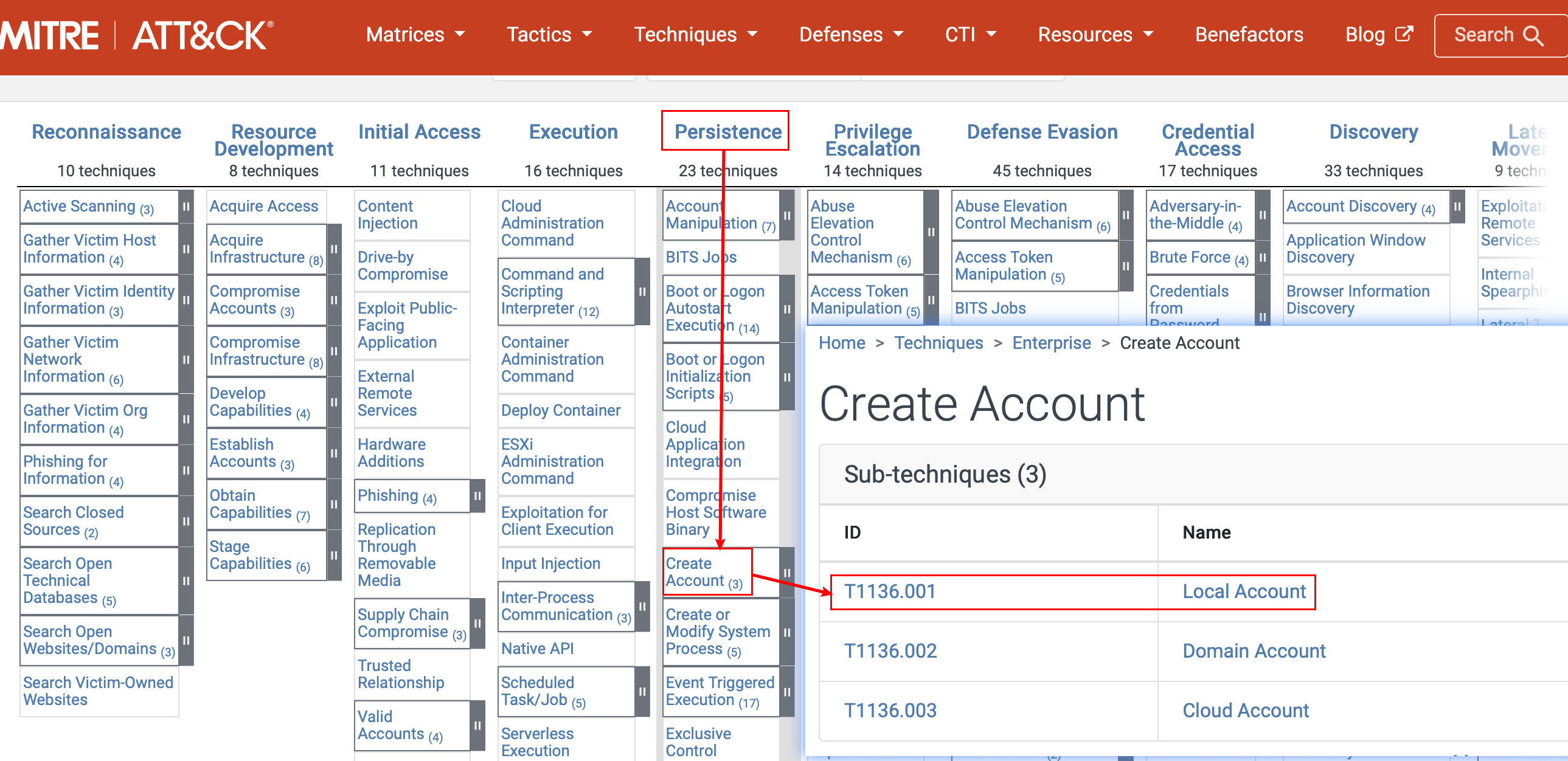Go to the Benefactors page

[x=1249, y=35]
